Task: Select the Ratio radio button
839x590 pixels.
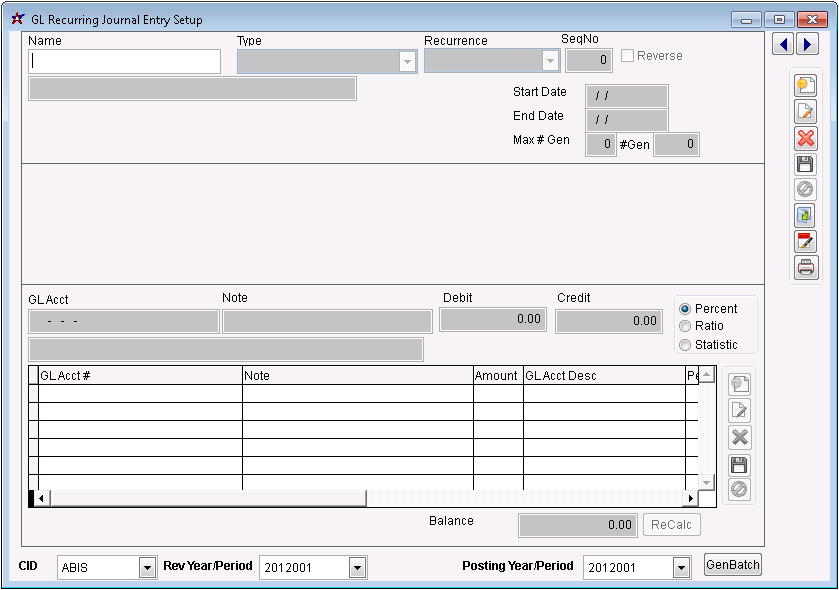Action: (685, 326)
